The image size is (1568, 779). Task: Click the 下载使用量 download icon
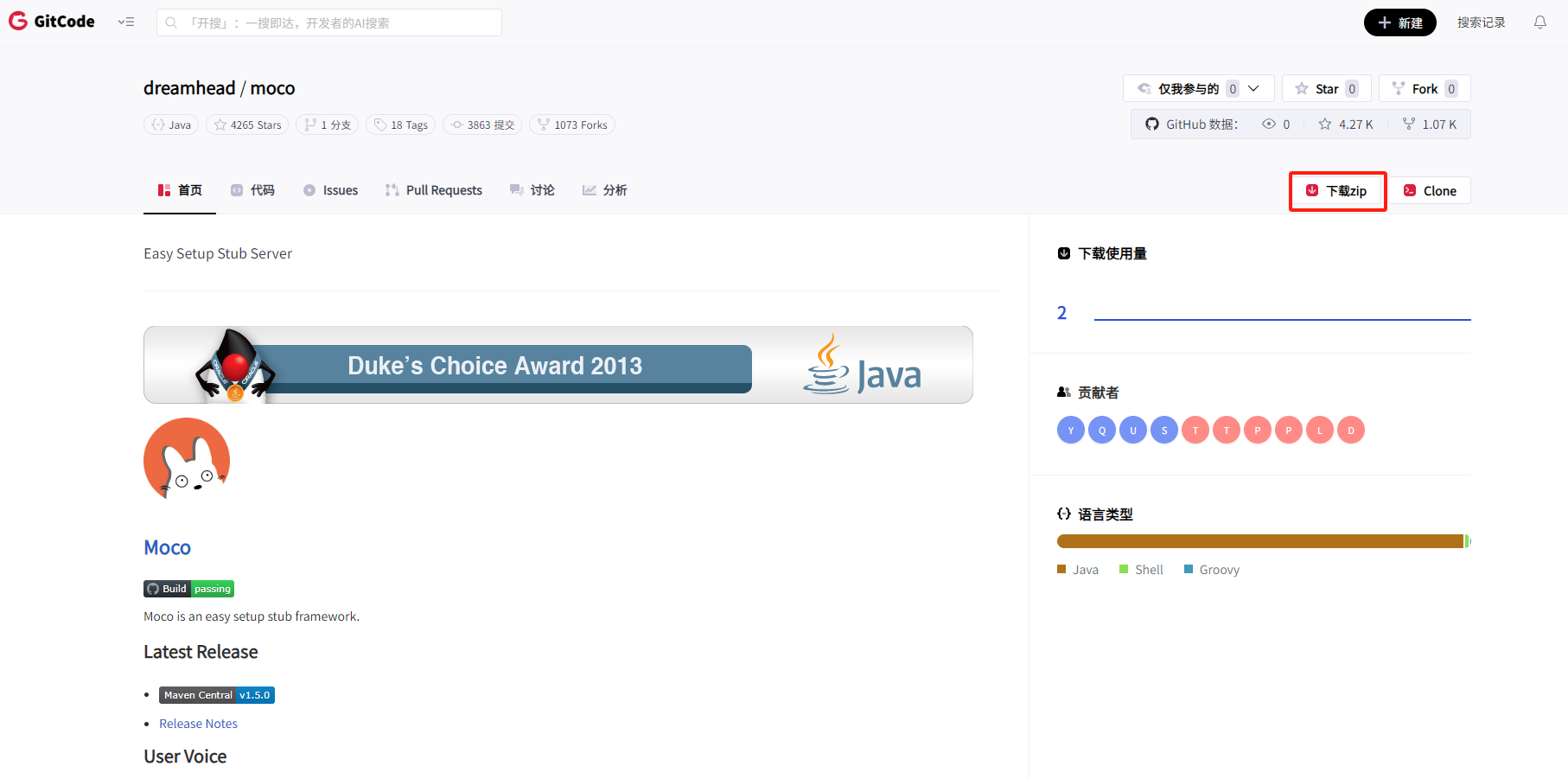point(1064,253)
